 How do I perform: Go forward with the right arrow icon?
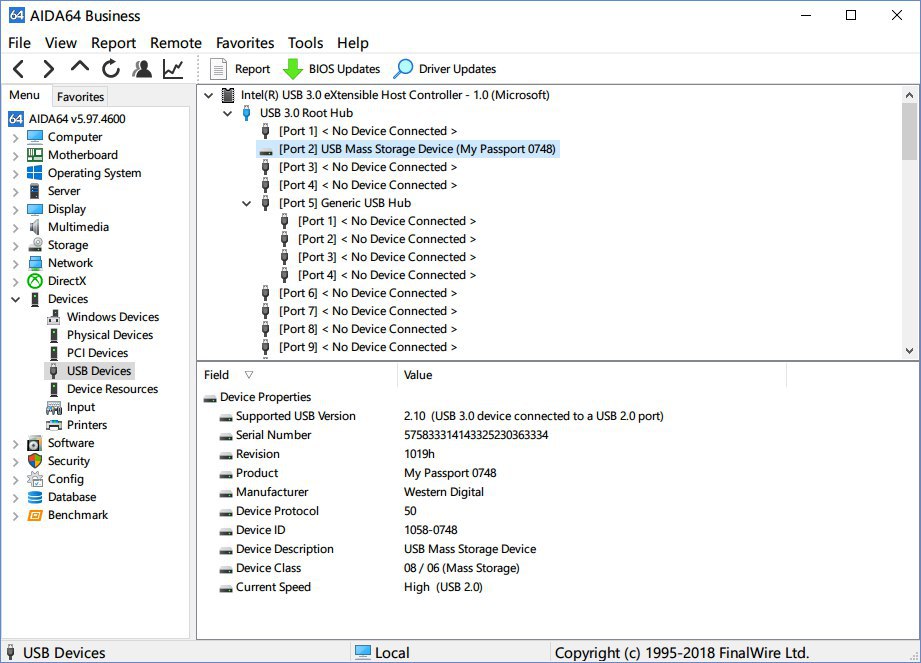pyautogui.click(x=49, y=69)
